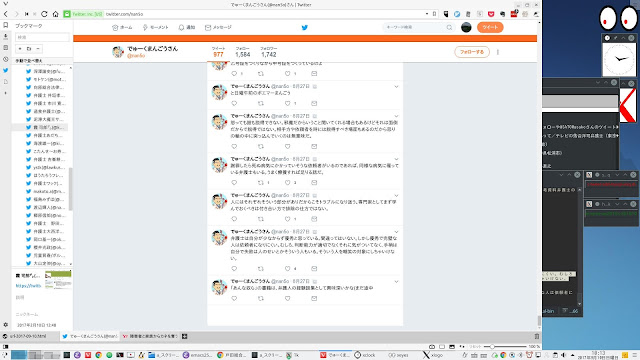
Task: Open emacs25 in the taskbar
Action: (198, 355)
